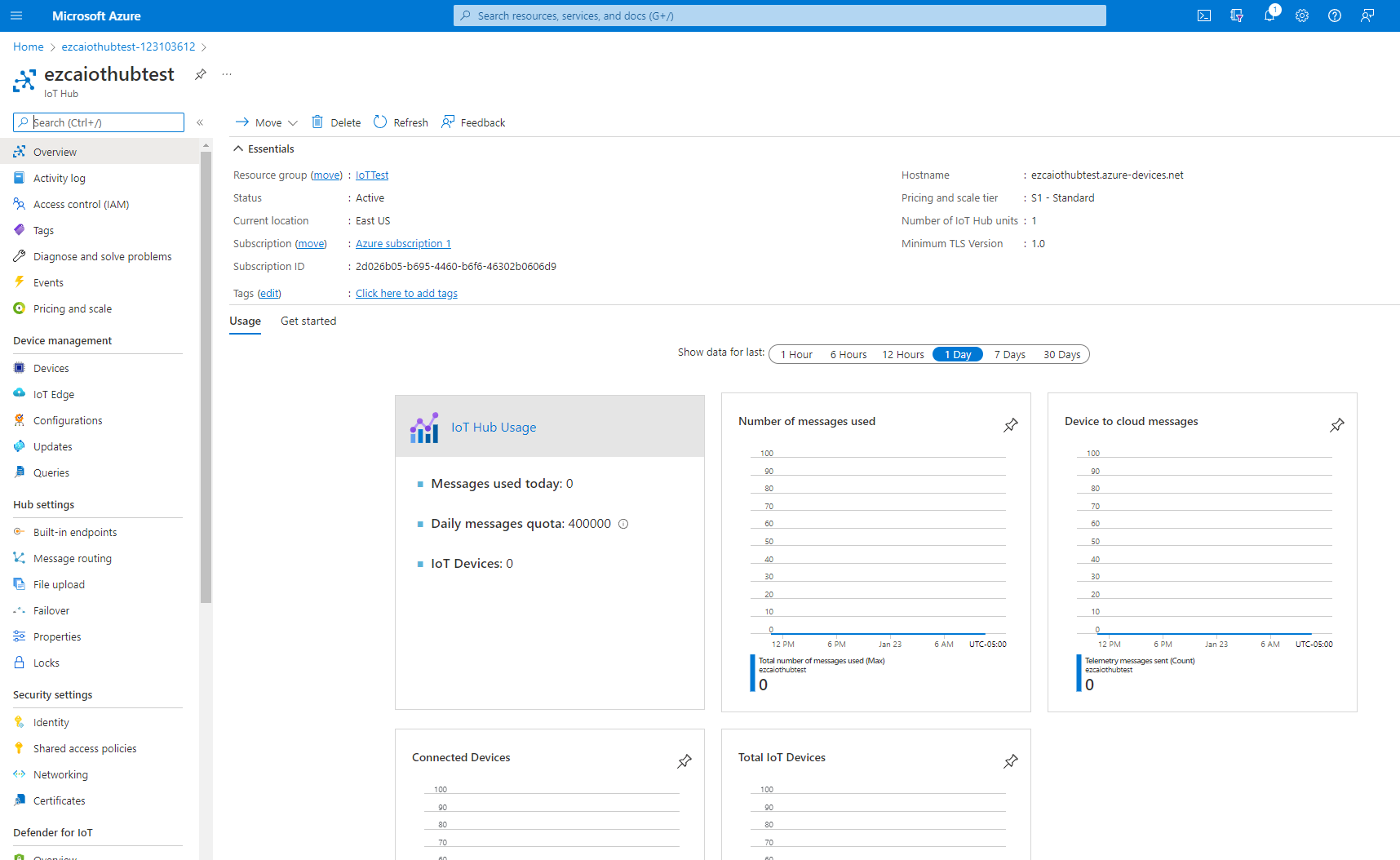The width and height of the screenshot is (1400, 860).
Task: Open the Help question mark icon
Action: point(1335,16)
